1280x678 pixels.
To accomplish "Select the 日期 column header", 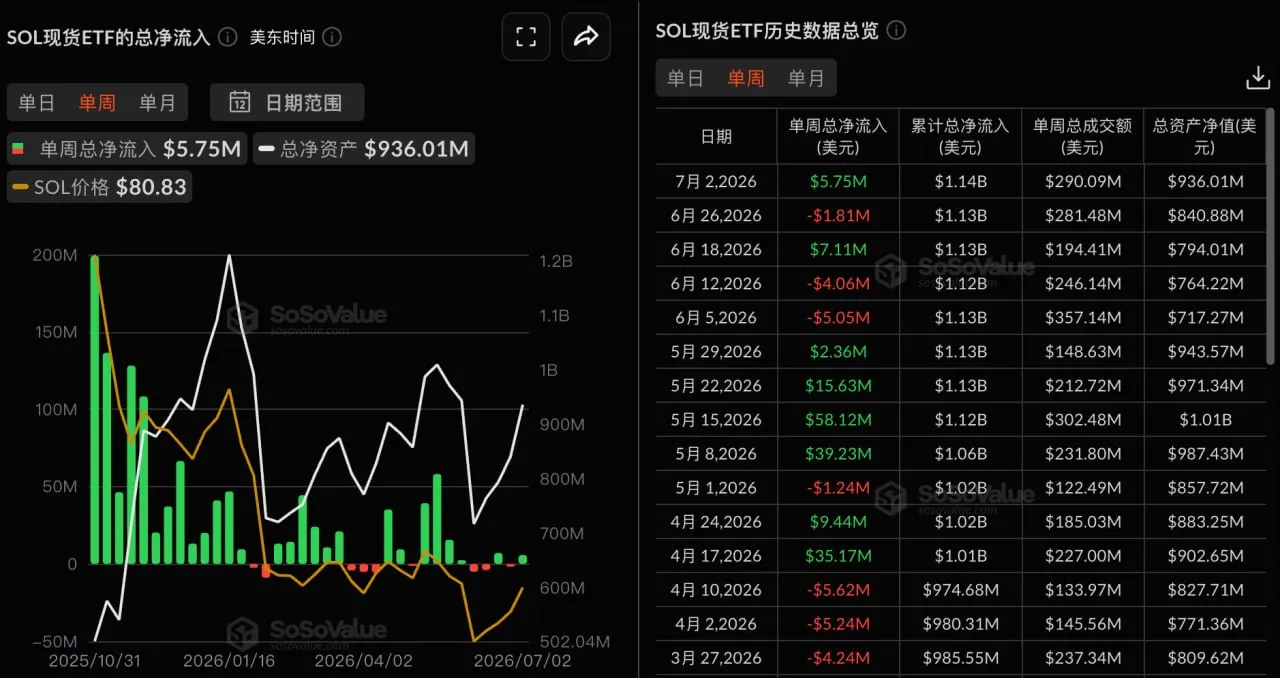I will [x=716, y=136].
